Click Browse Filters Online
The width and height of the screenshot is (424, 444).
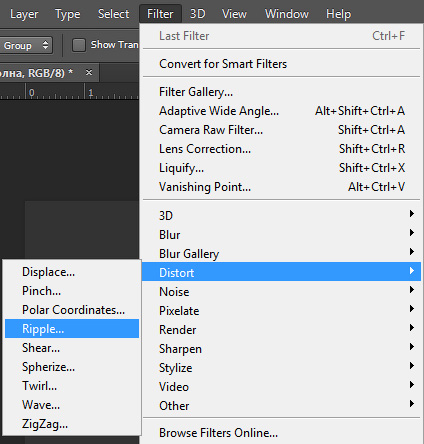click(x=281, y=433)
